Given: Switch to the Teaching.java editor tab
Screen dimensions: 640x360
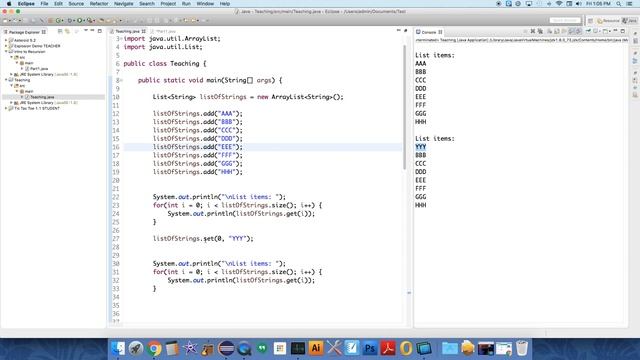Looking at the screenshot, I should point(127,31).
